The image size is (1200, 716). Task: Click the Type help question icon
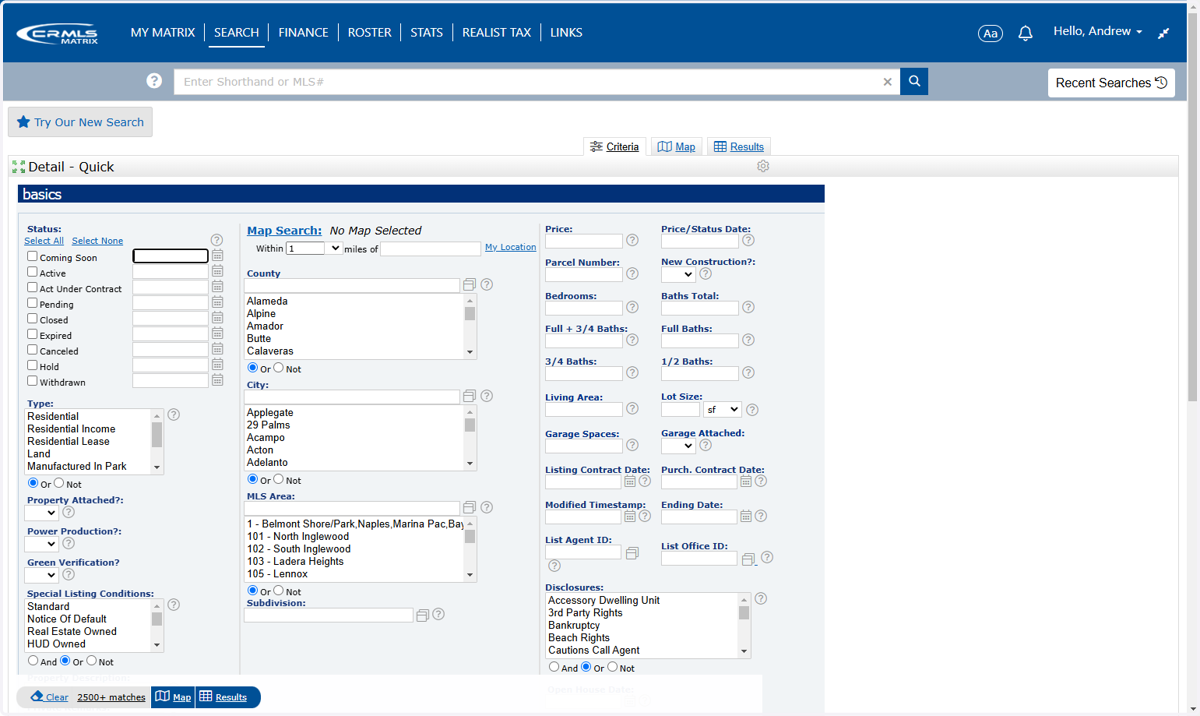(174, 414)
